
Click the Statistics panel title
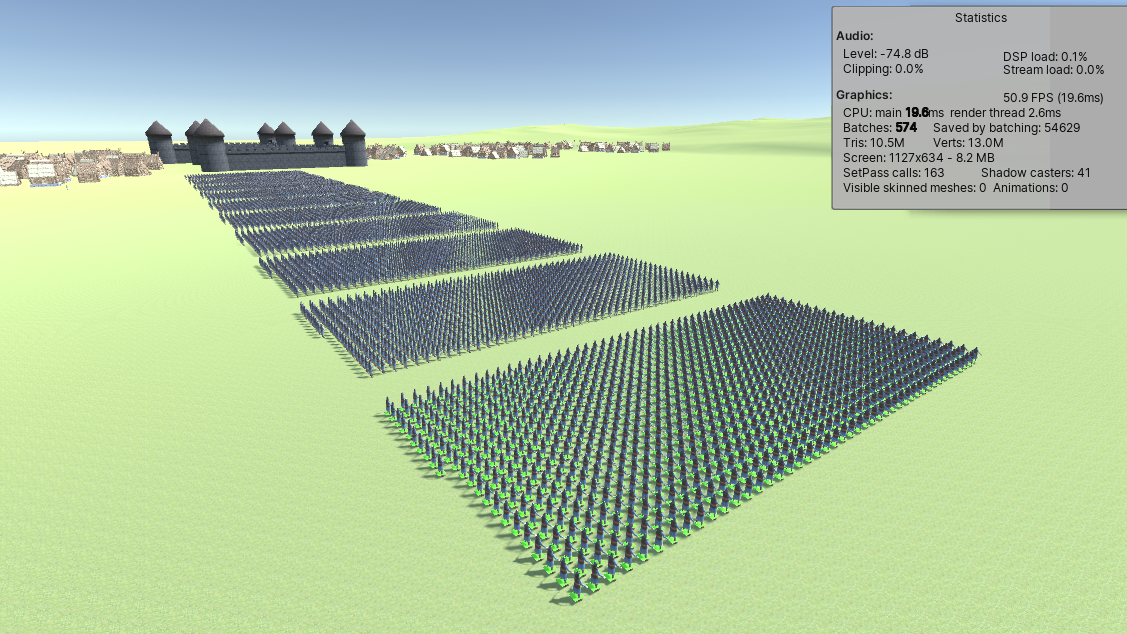[x=980, y=18]
